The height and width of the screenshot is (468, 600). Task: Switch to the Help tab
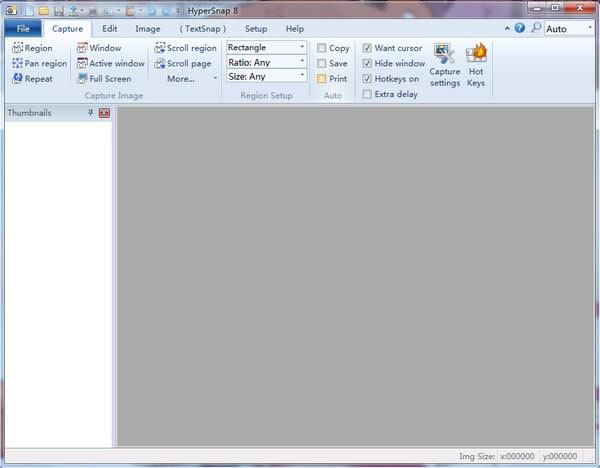[x=295, y=29]
